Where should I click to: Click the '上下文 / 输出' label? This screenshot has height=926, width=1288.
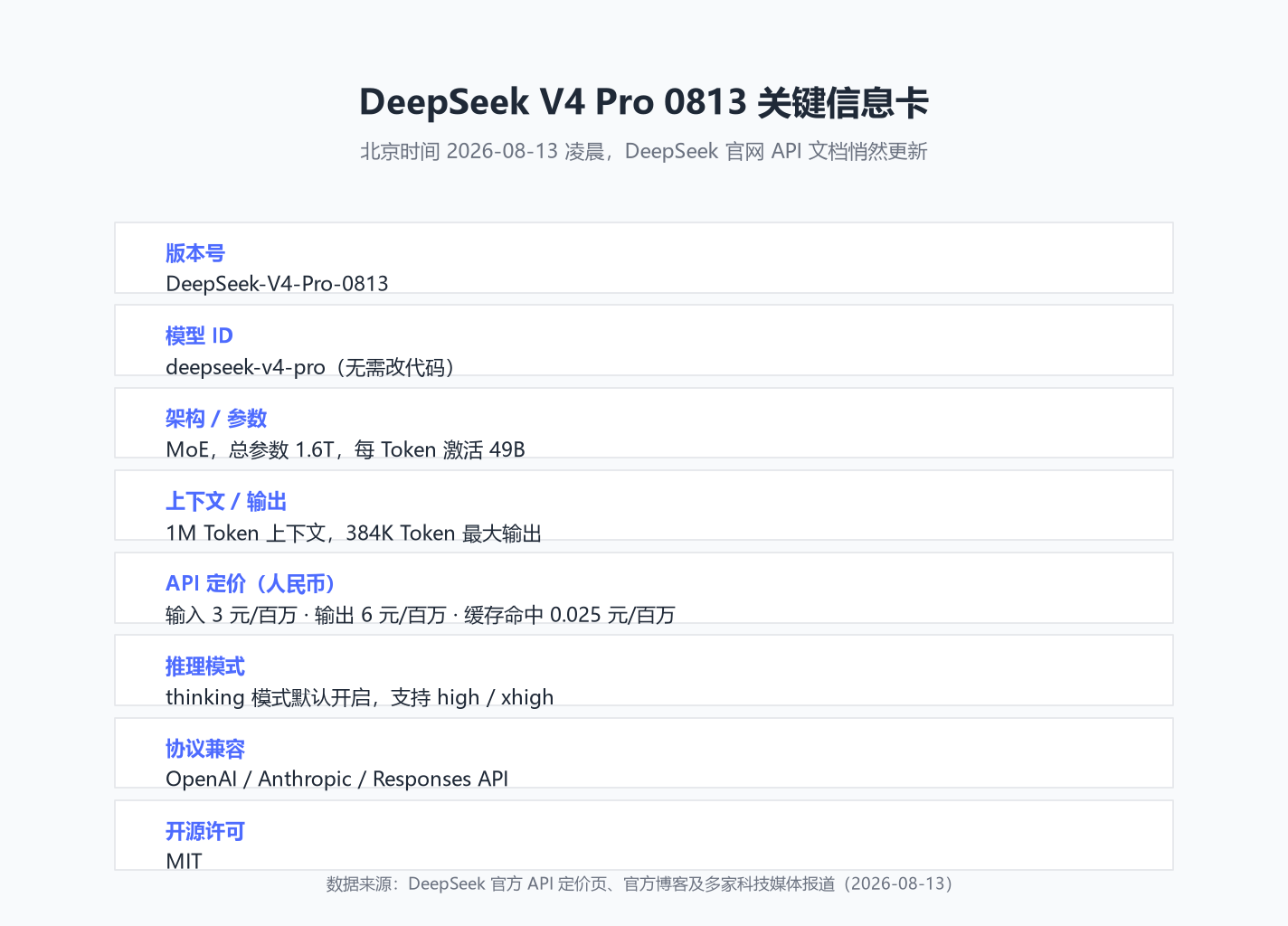tap(226, 501)
